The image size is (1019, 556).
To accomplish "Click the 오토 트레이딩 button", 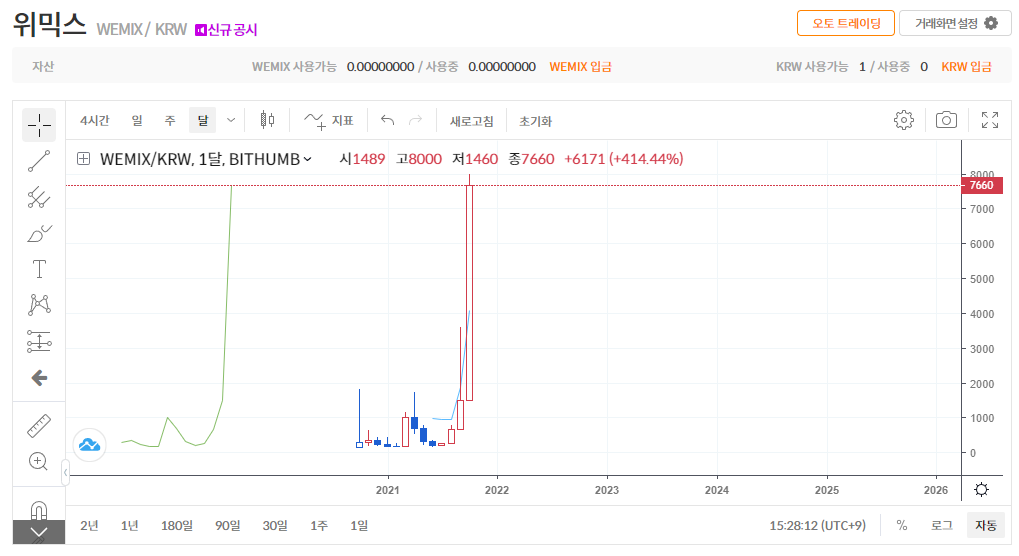I will [846, 23].
